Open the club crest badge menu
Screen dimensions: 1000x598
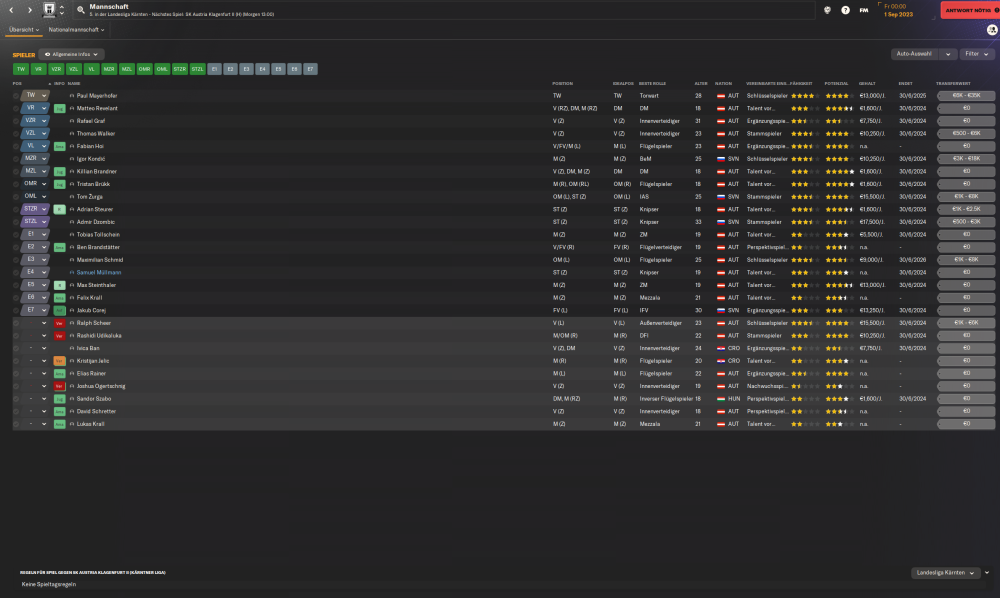(49, 10)
